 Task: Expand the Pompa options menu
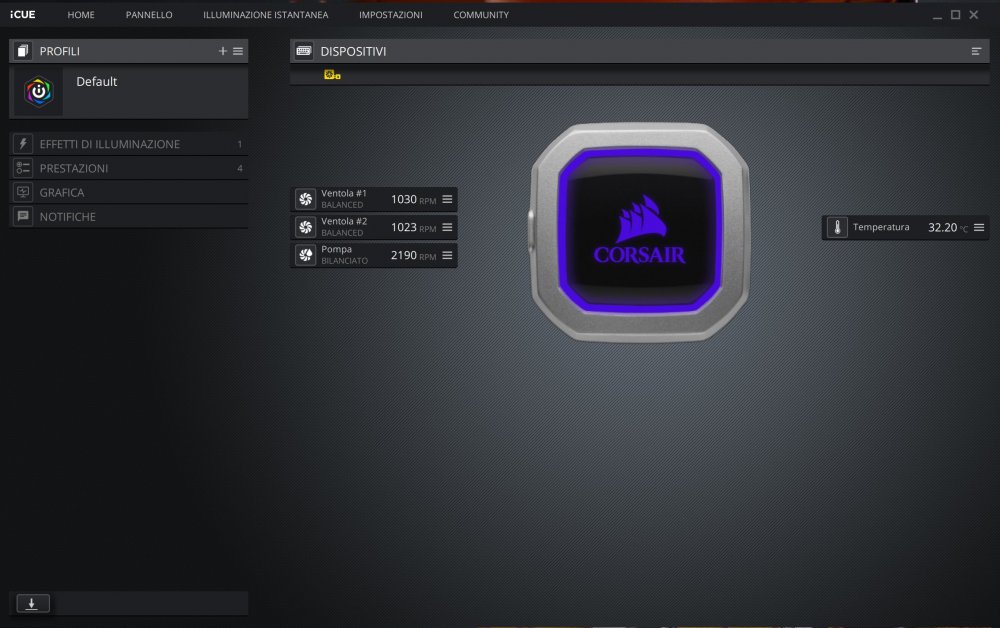tap(447, 255)
